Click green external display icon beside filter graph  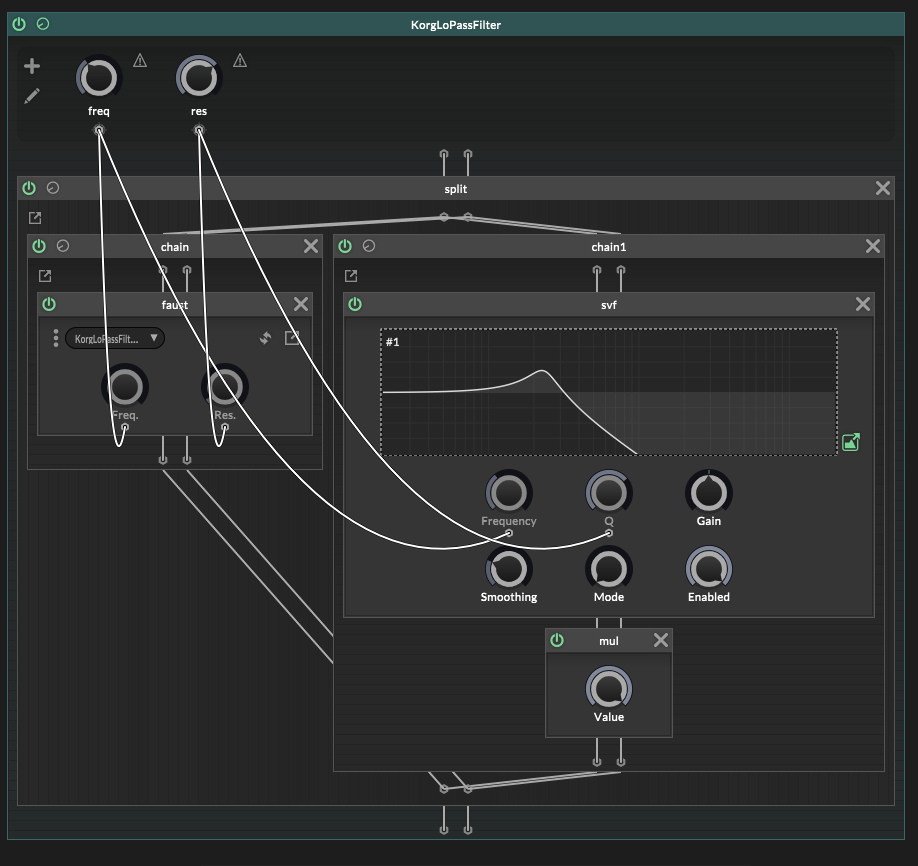tap(851, 442)
